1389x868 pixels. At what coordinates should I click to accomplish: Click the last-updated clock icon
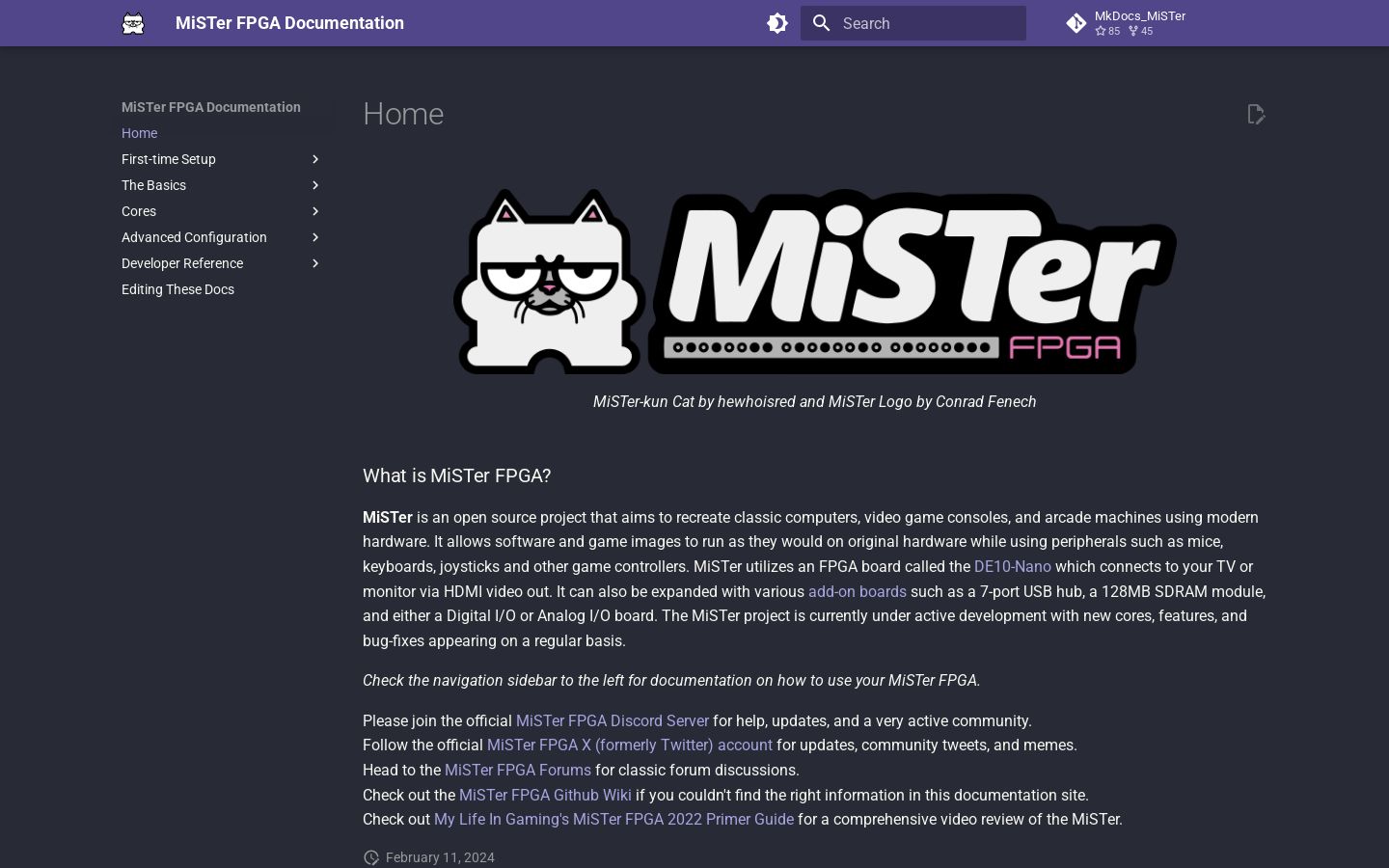(371, 857)
